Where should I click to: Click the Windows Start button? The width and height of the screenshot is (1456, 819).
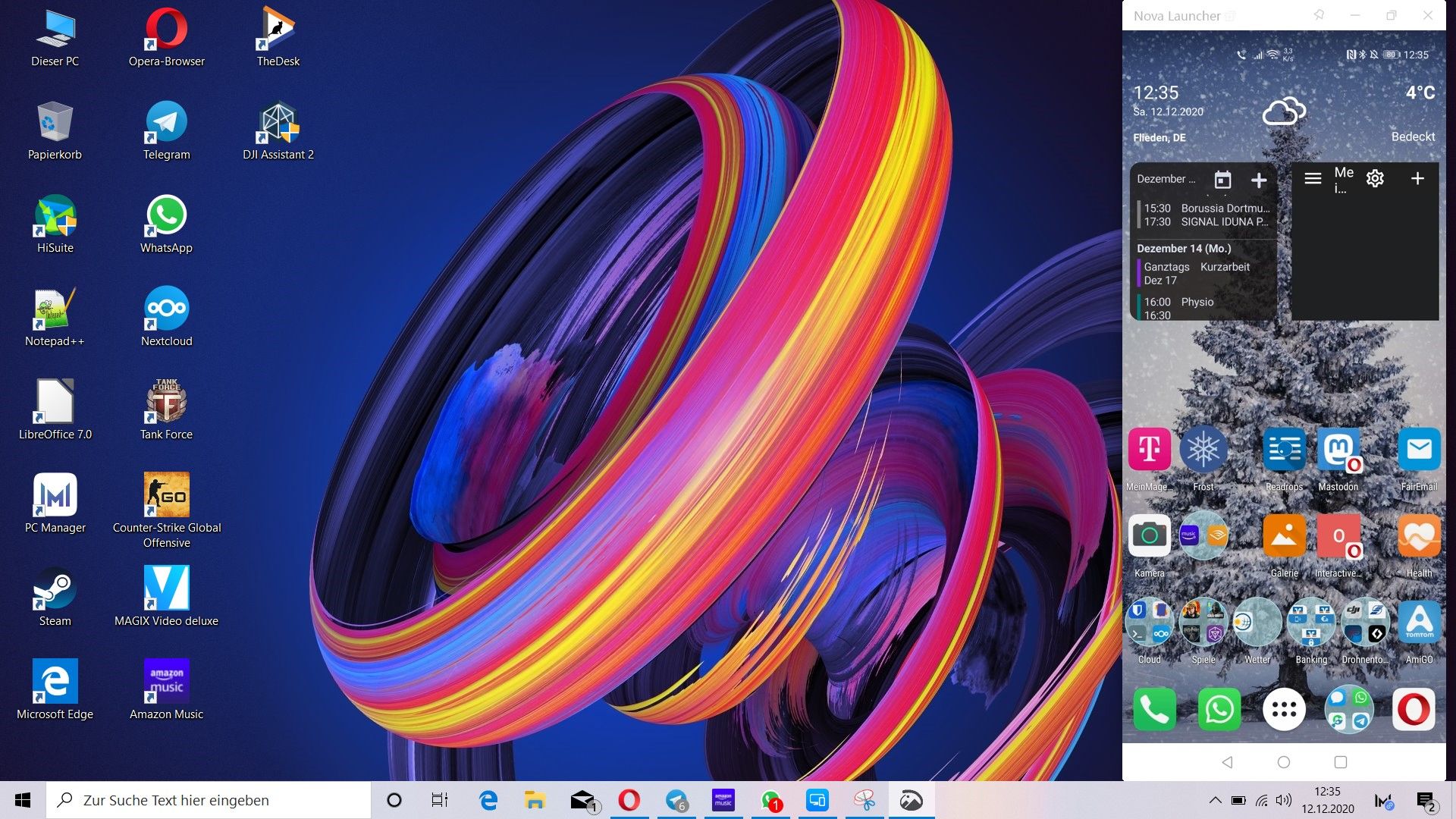[23, 800]
